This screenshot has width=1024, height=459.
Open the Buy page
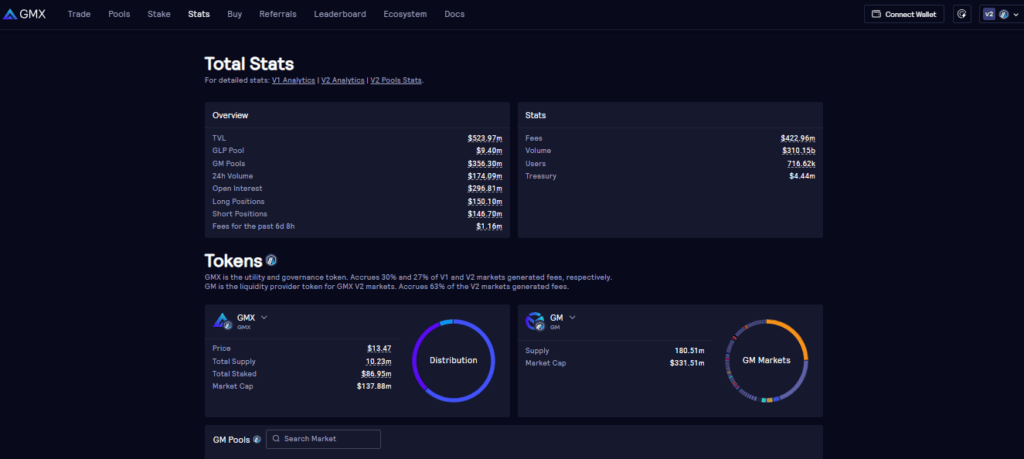(x=234, y=14)
